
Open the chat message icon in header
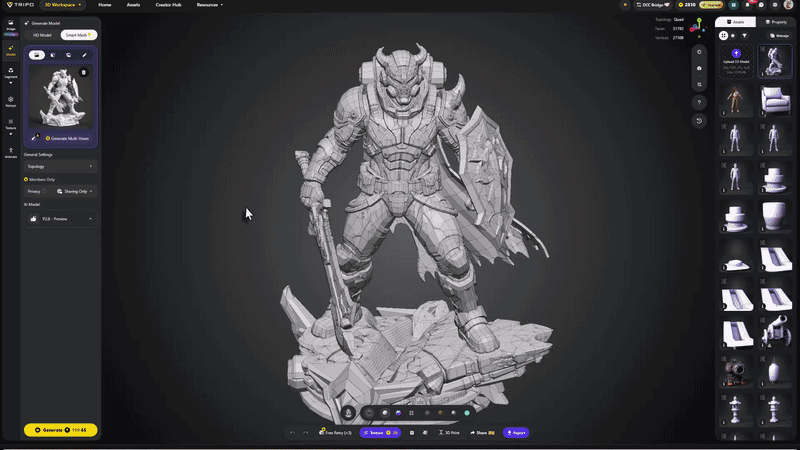click(x=761, y=5)
